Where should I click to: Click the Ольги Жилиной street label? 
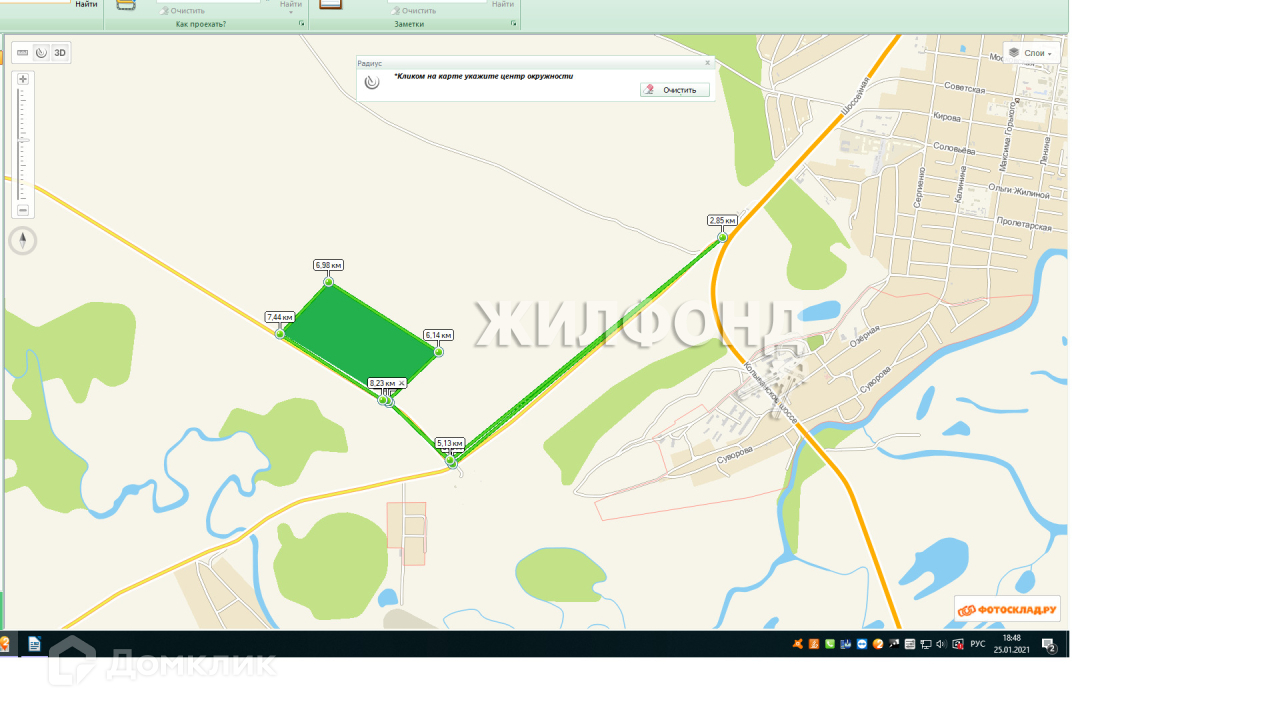click(1018, 189)
